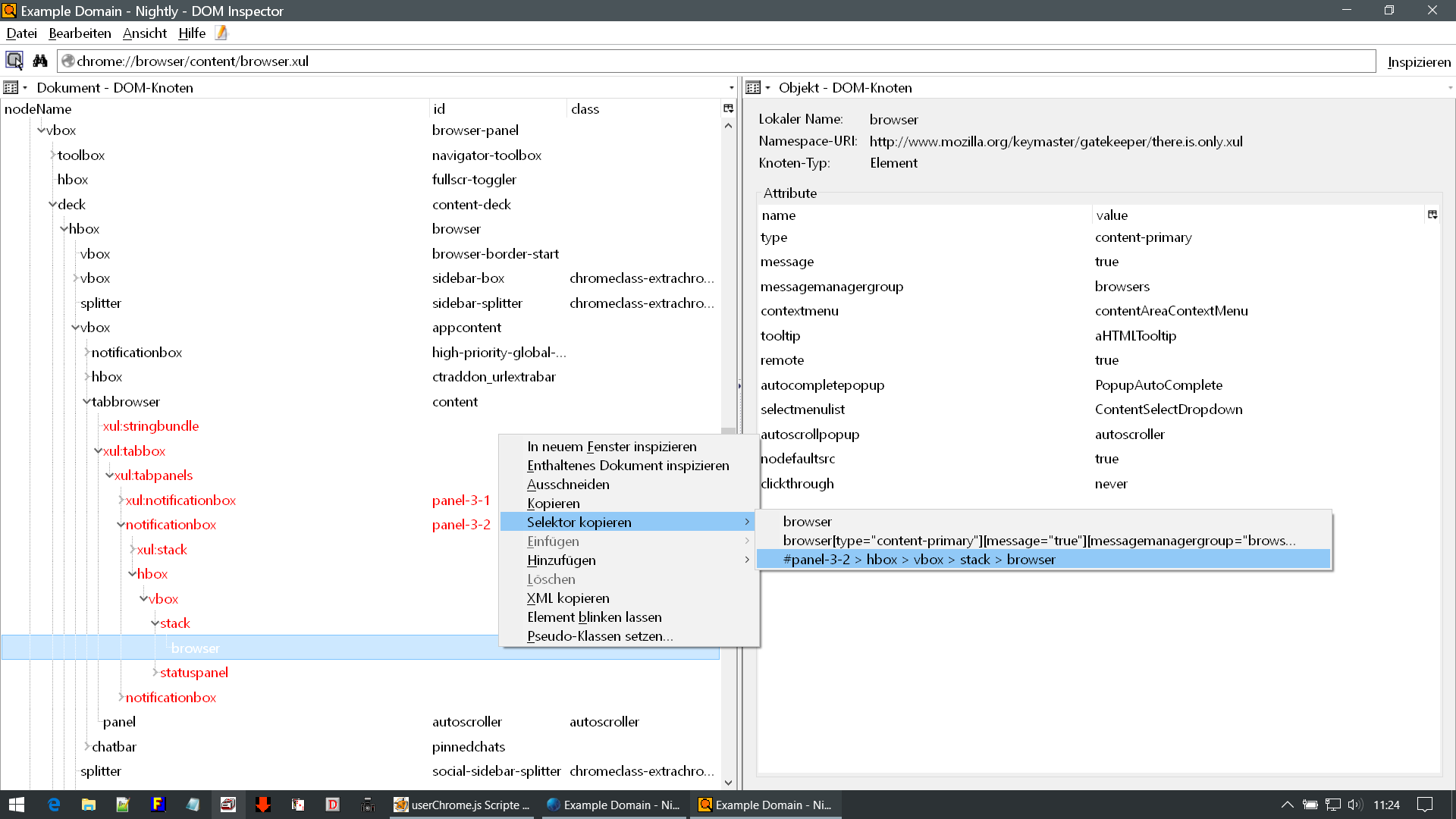Choose 'XML kopieren' from context menu

568,598
